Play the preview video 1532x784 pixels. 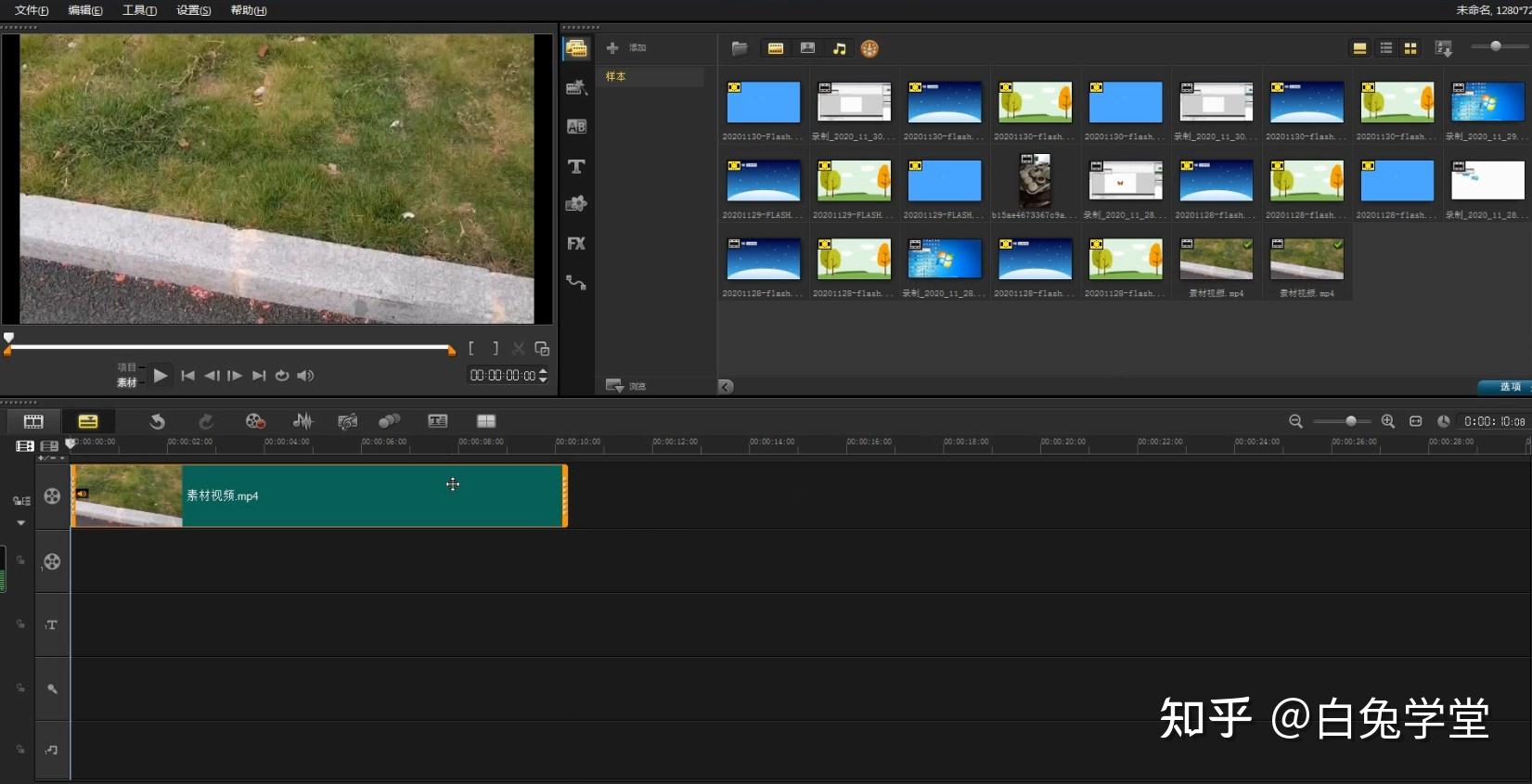[161, 375]
